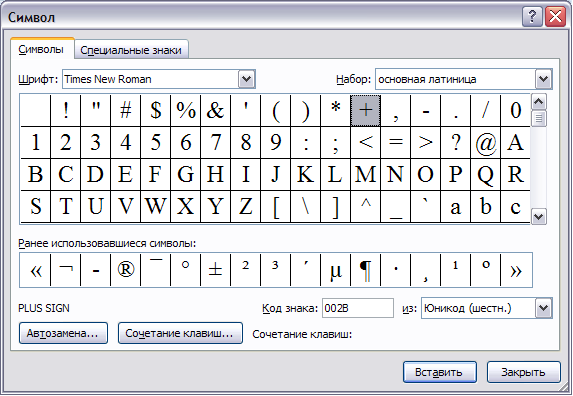The height and width of the screenshot is (396, 573).
Task: Select the ampersand symbol in the grid
Action: point(215,110)
